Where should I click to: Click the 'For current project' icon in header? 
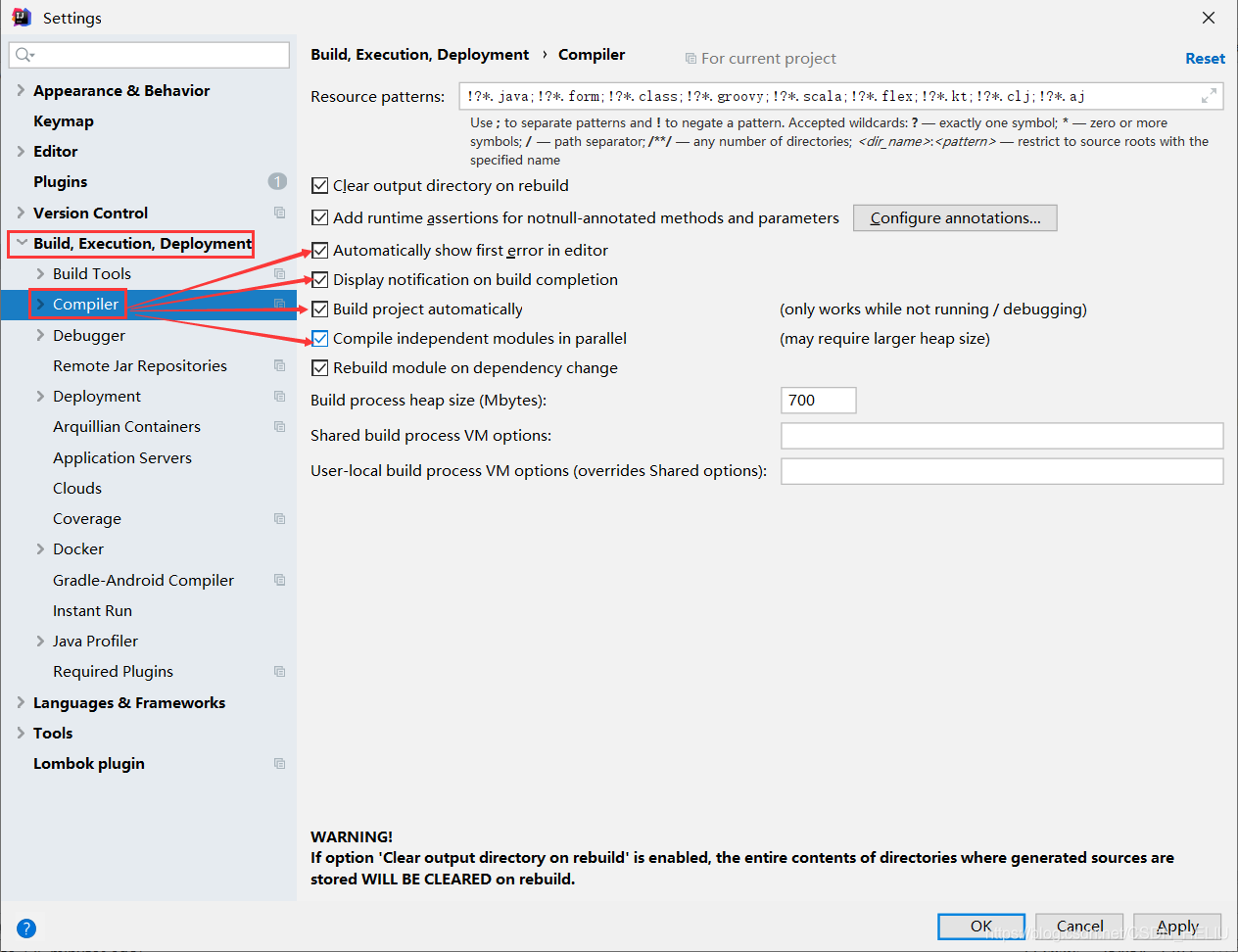(690, 58)
